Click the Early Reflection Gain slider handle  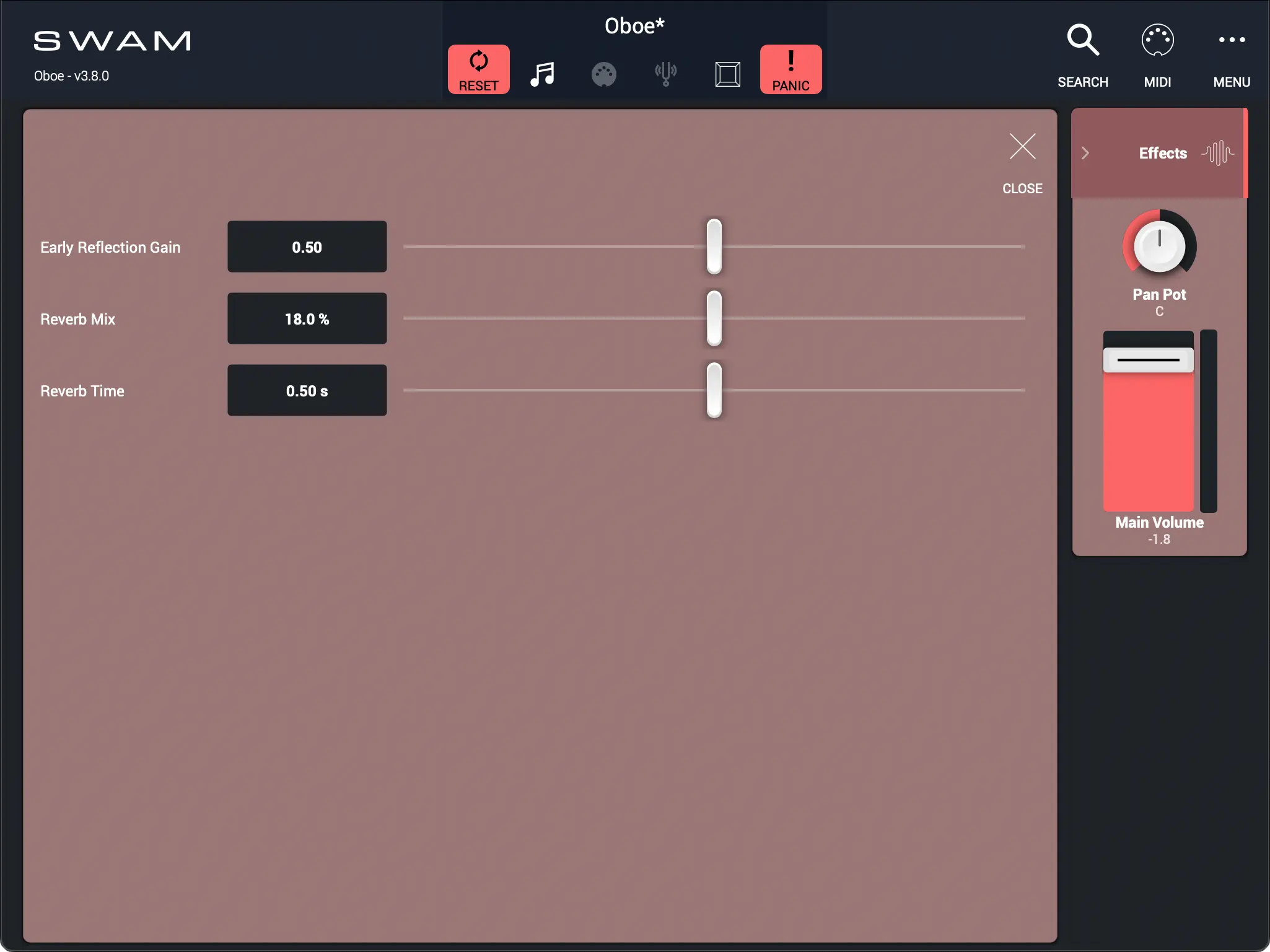coord(714,247)
